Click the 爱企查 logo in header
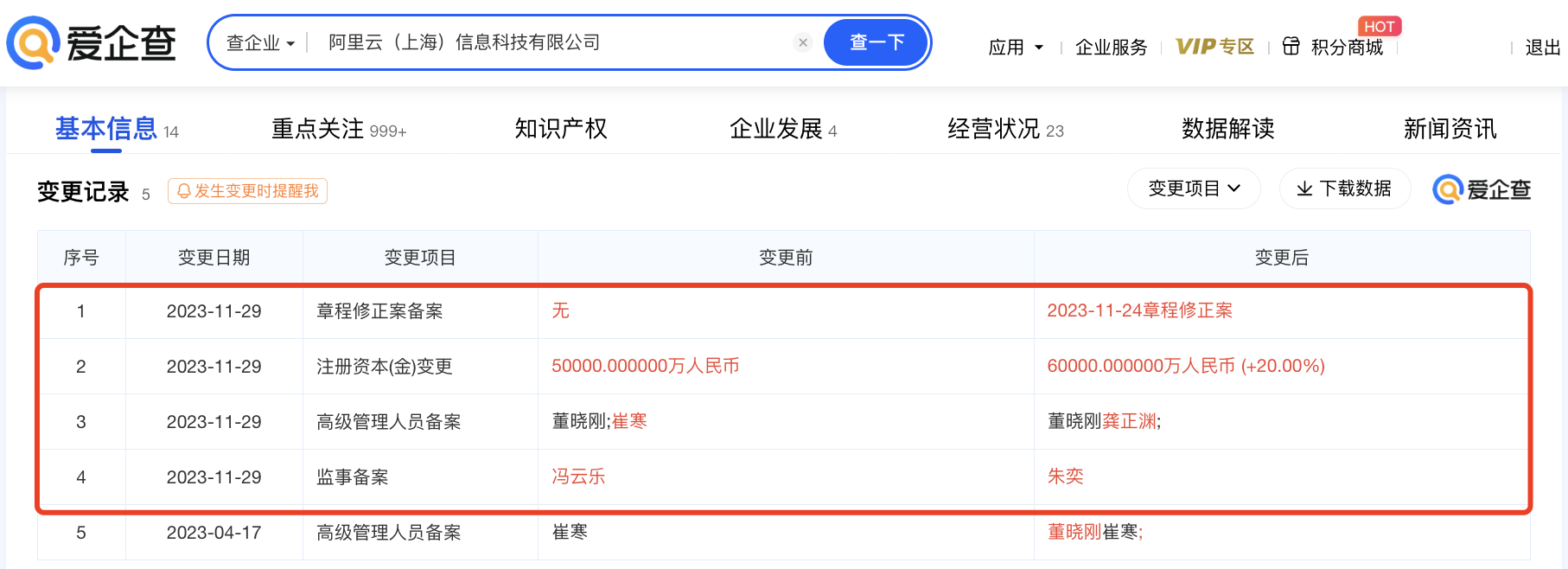The height and width of the screenshot is (569, 1568). tap(91, 42)
